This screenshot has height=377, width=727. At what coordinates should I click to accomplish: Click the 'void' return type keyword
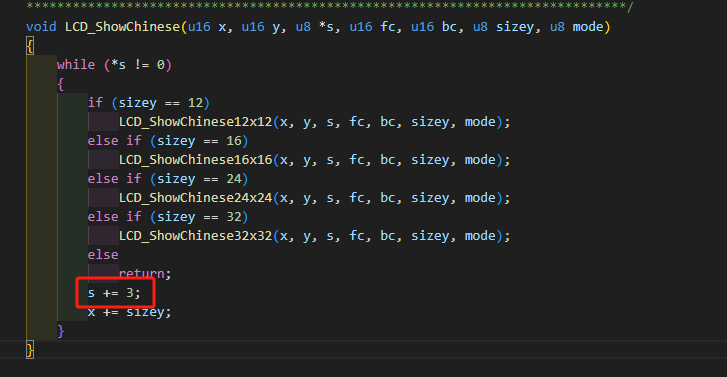[41, 27]
